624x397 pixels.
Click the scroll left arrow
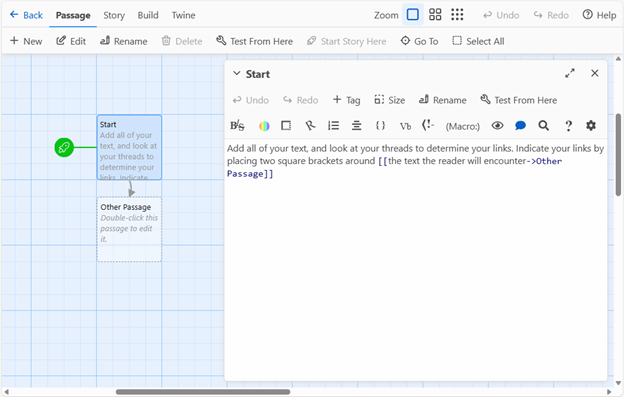6,392
